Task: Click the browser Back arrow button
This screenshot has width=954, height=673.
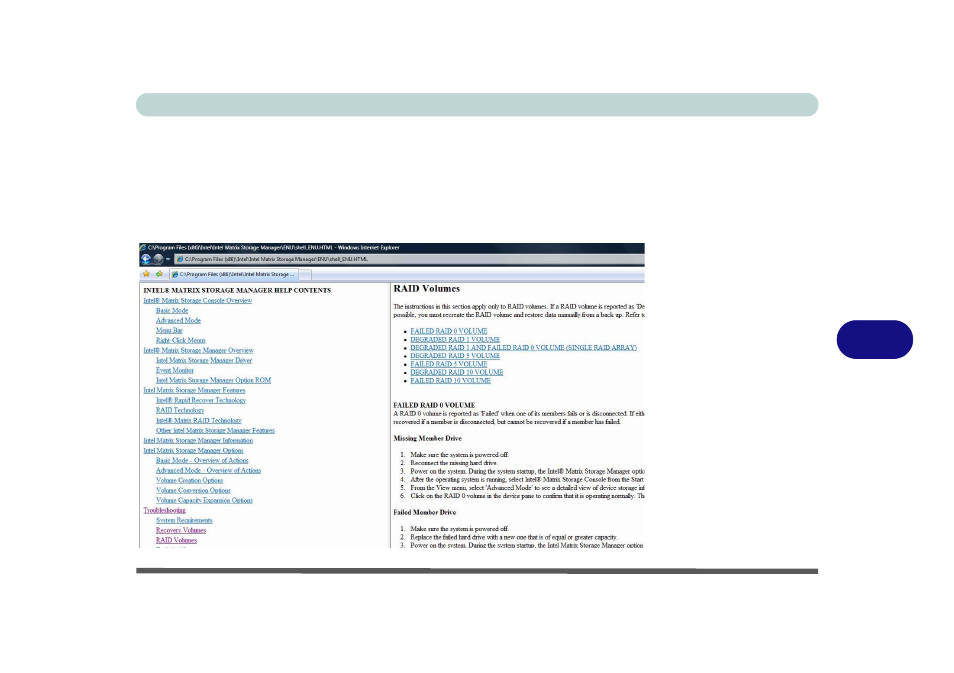Action: (146, 259)
